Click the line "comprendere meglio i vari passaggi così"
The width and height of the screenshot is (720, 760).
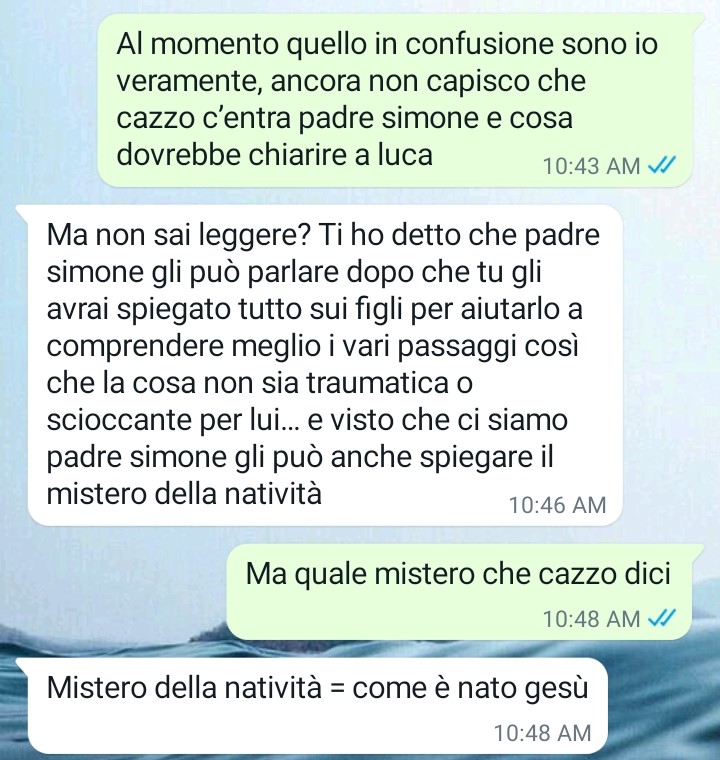(313, 347)
